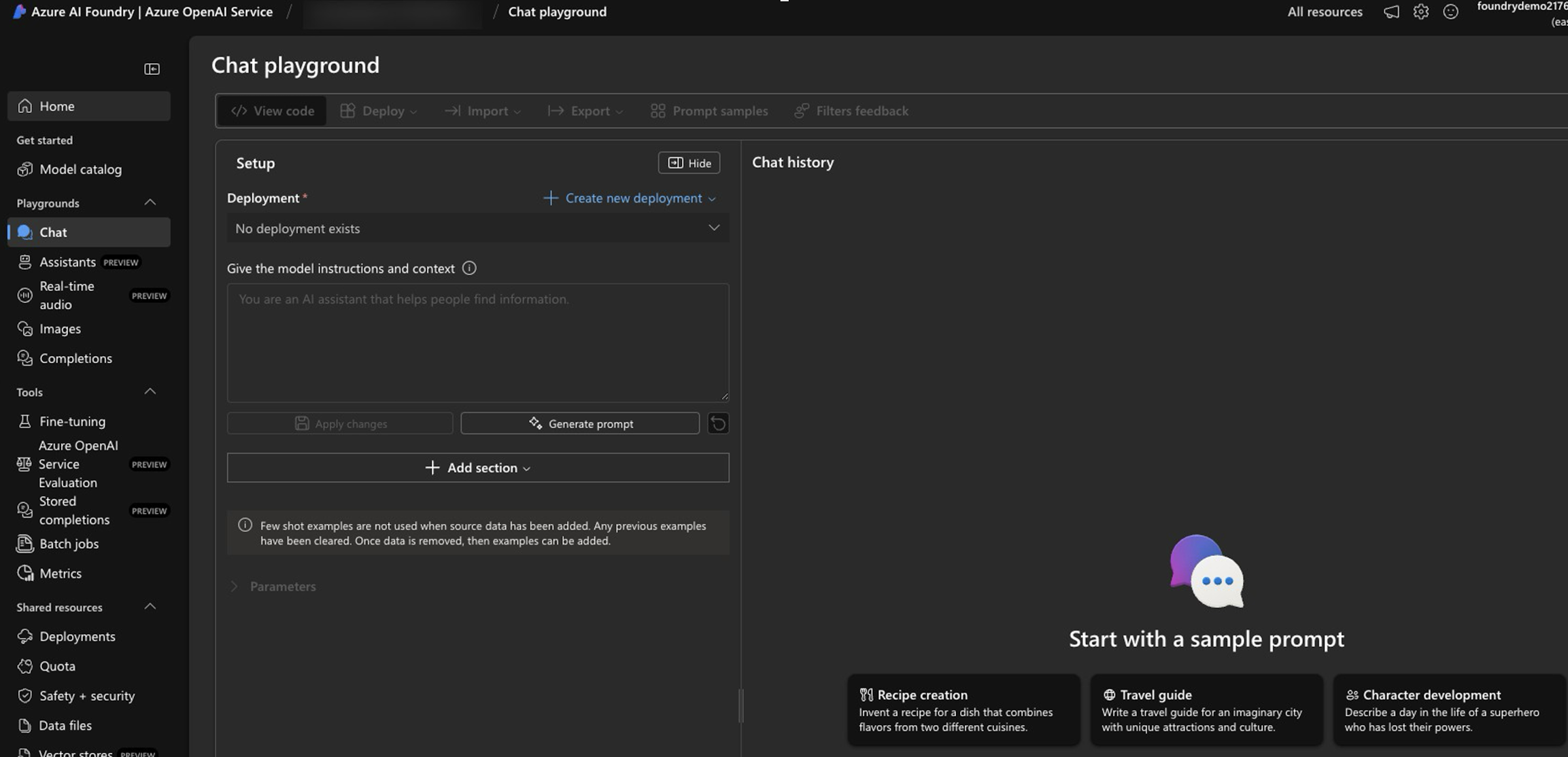Click the feedback smiley icon
Viewport: 1568px width, 757px height.
(1450, 12)
